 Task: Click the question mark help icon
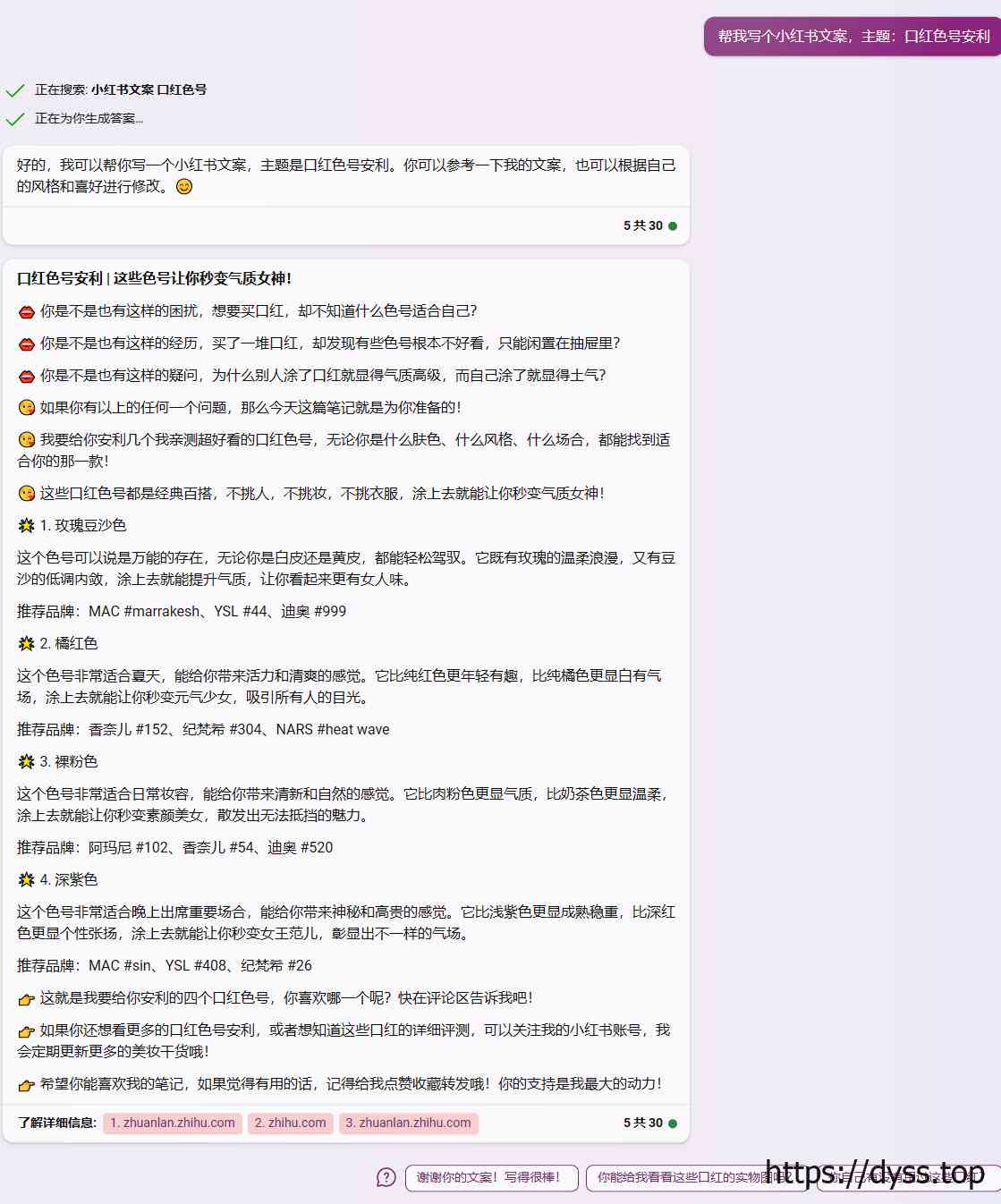click(x=386, y=1177)
